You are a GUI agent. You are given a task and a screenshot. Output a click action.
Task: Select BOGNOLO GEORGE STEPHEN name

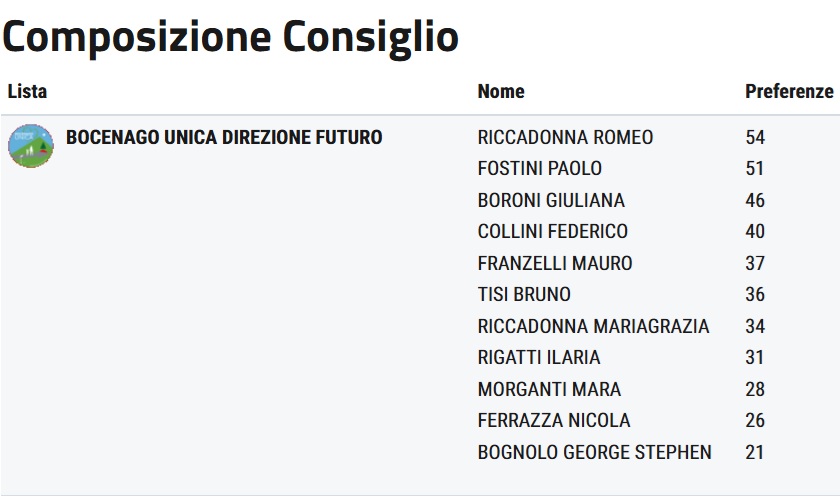[595, 452]
